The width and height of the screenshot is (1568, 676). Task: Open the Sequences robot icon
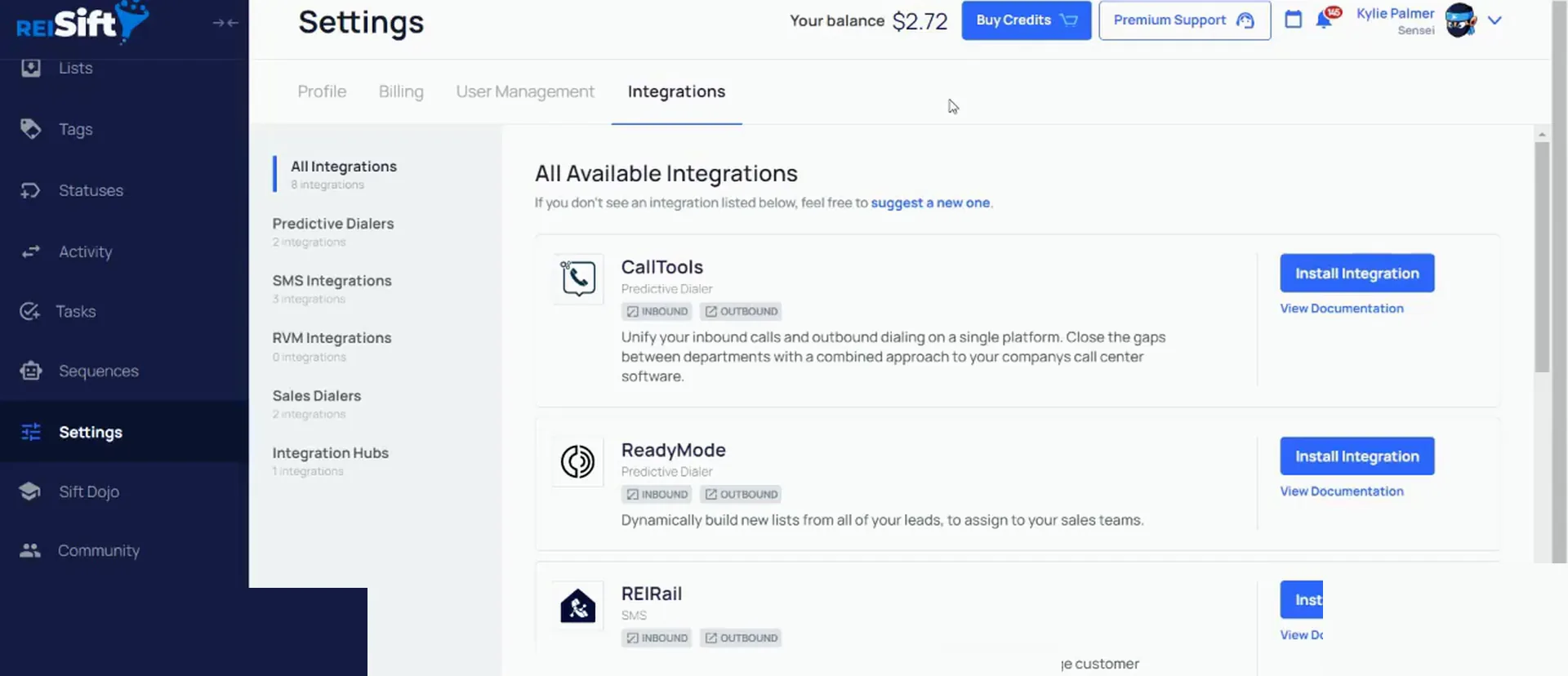tap(31, 371)
